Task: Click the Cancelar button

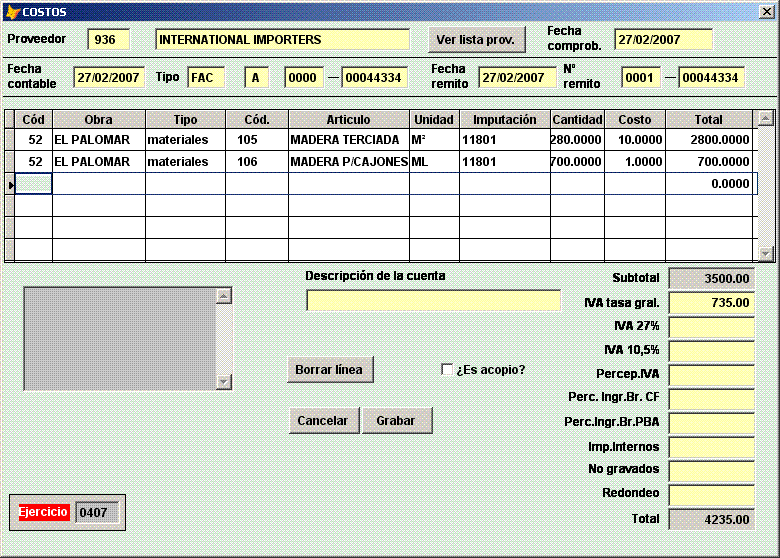Action: pyautogui.click(x=323, y=421)
